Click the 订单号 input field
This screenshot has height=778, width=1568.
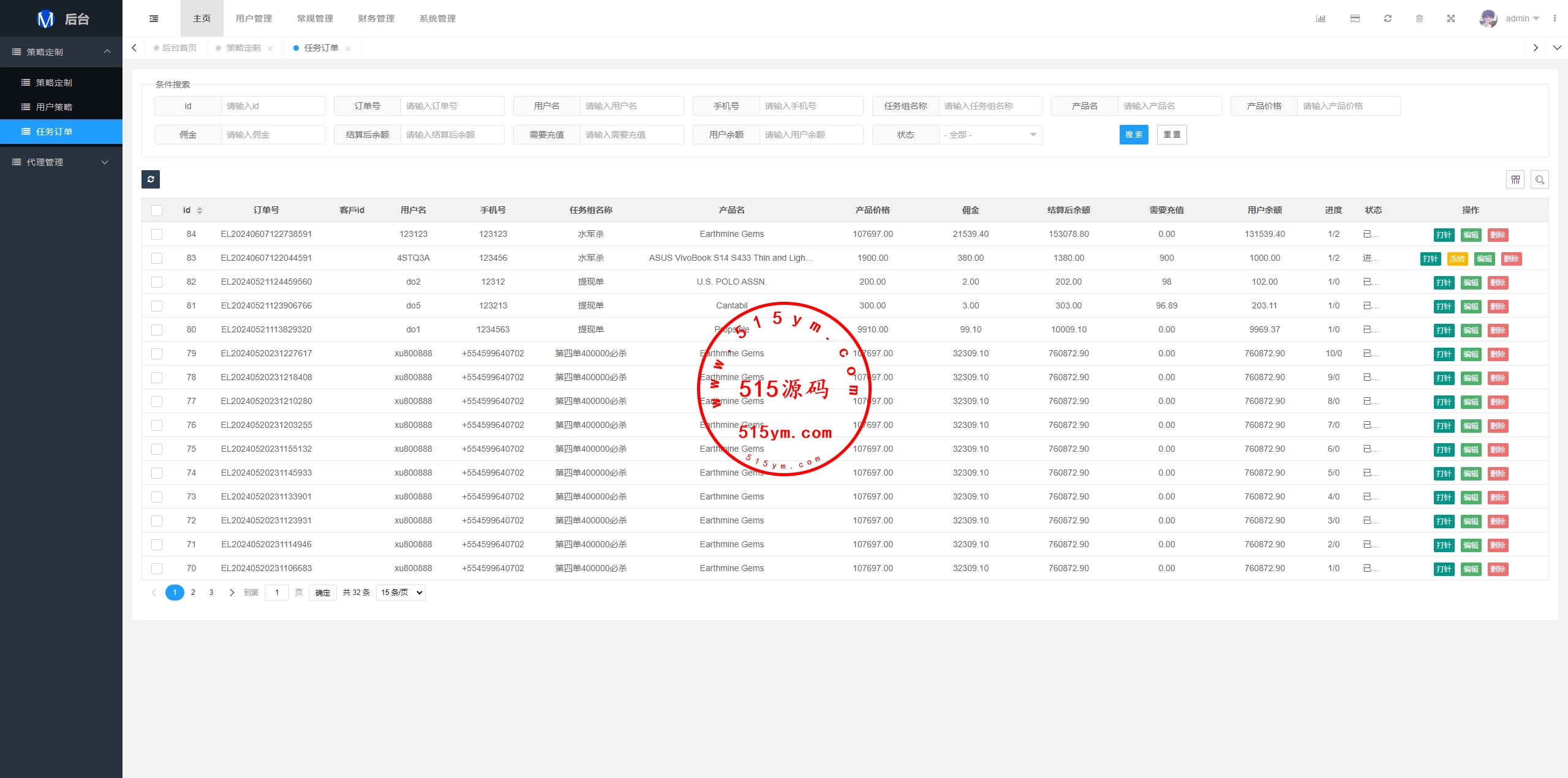[452, 106]
